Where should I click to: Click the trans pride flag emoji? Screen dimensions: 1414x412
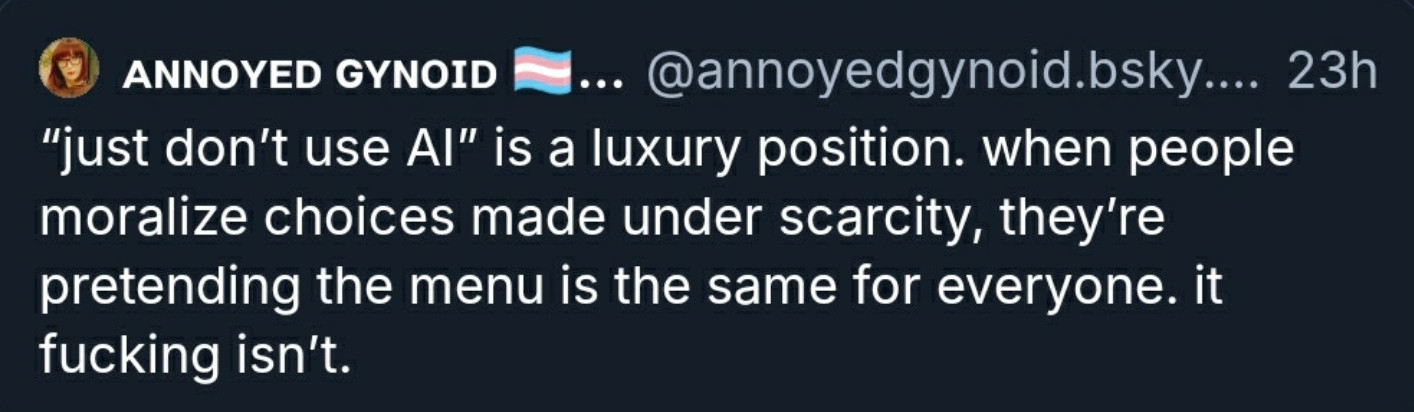(x=542, y=72)
